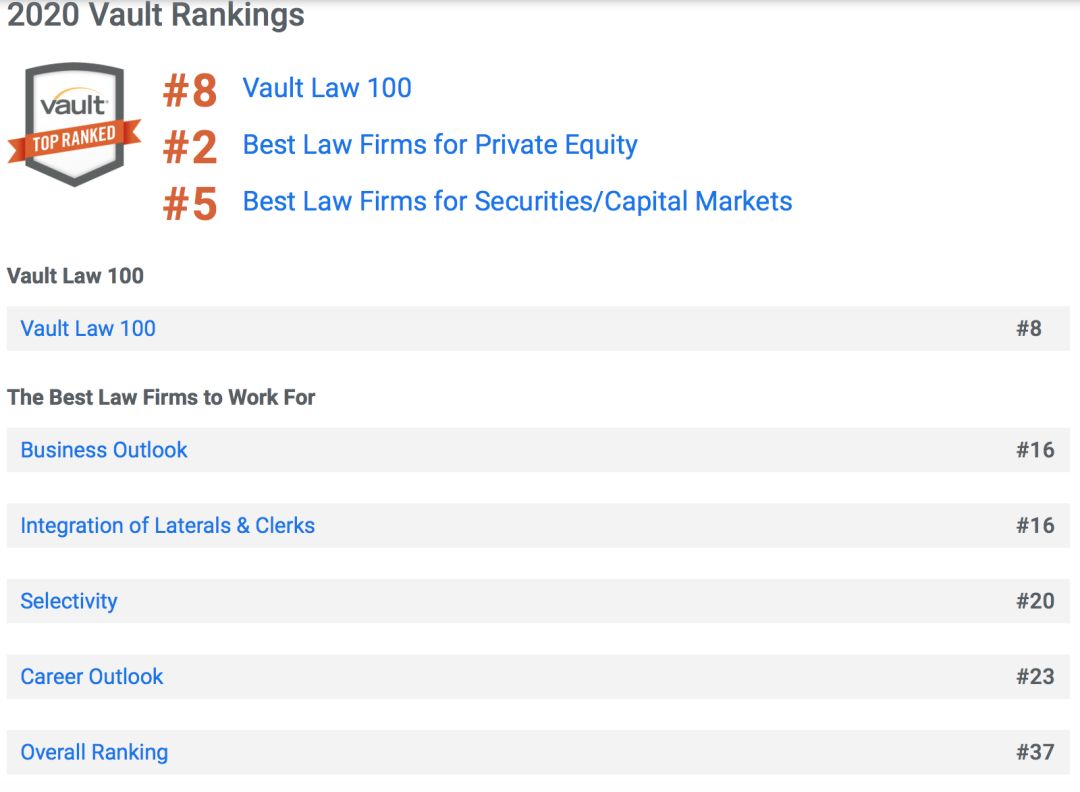Image resolution: width=1080 pixels, height=792 pixels.
Task: Click the orange #5 ranking number
Action: (x=190, y=204)
